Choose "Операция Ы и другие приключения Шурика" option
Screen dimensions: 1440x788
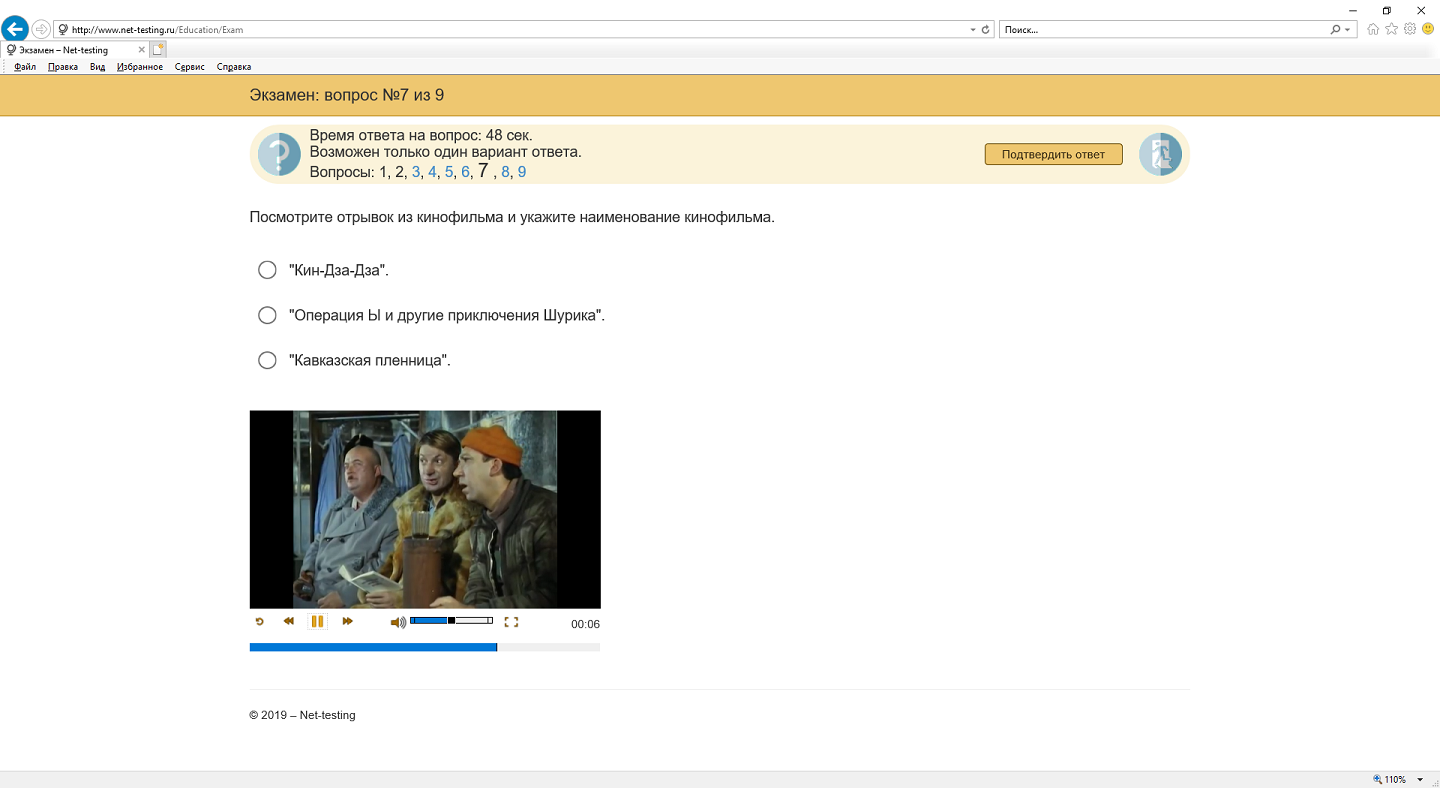267,315
